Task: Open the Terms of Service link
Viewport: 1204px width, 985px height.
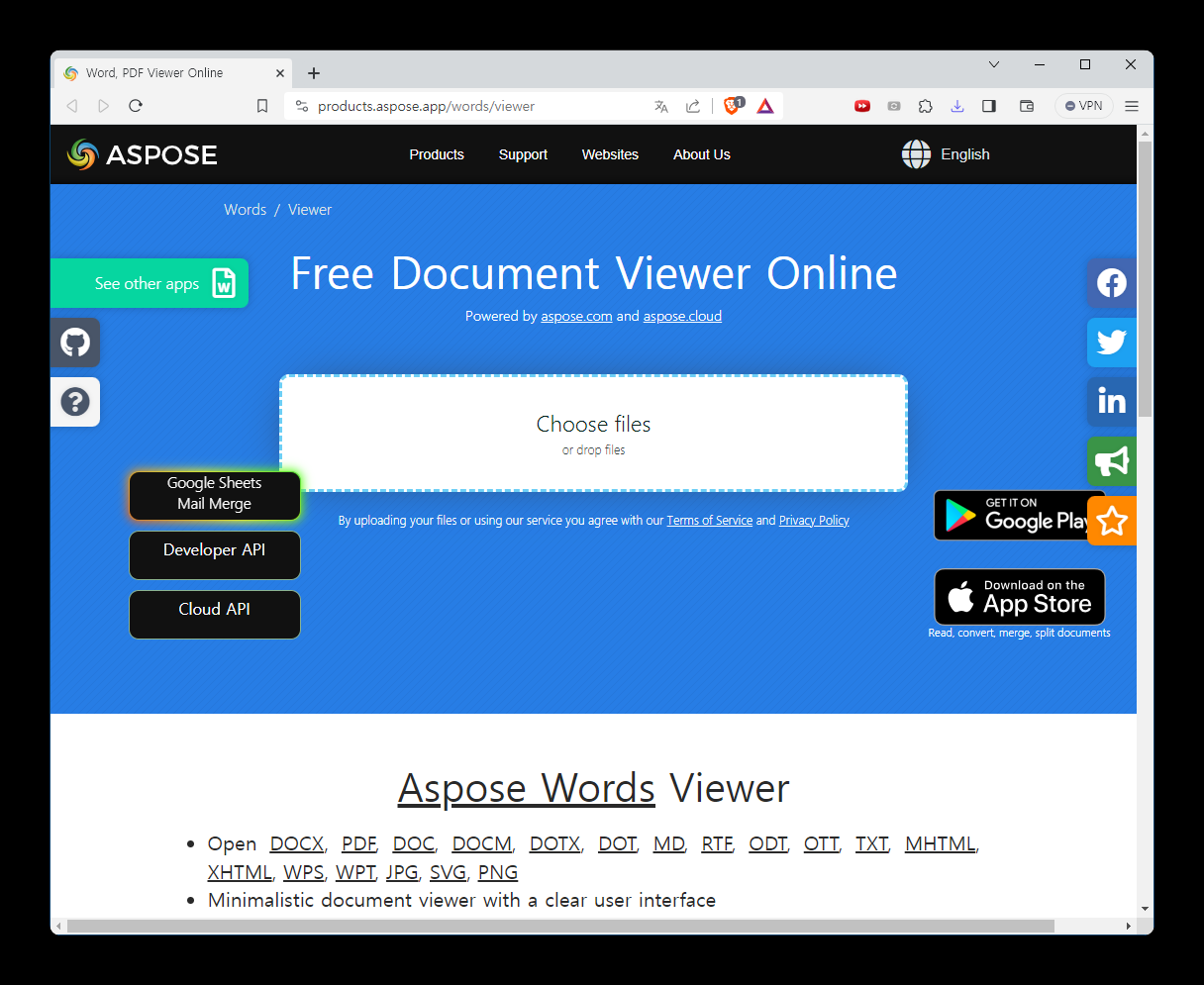Action: pos(709,521)
